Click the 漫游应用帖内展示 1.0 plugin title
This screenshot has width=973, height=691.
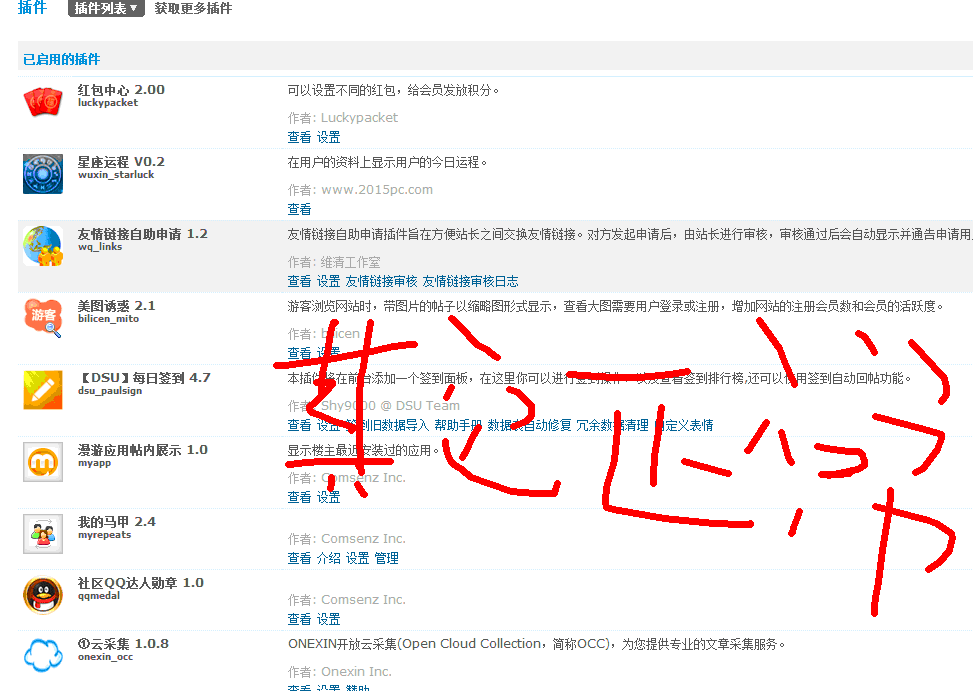[x=143, y=450]
